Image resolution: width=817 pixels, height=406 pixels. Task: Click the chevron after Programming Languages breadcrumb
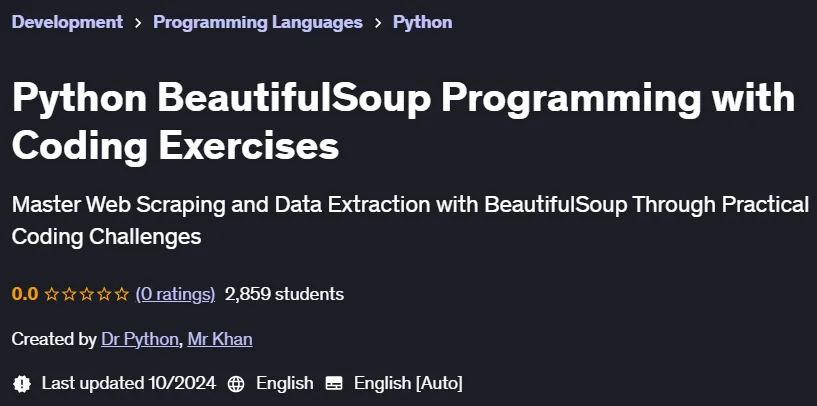pyautogui.click(x=378, y=23)
